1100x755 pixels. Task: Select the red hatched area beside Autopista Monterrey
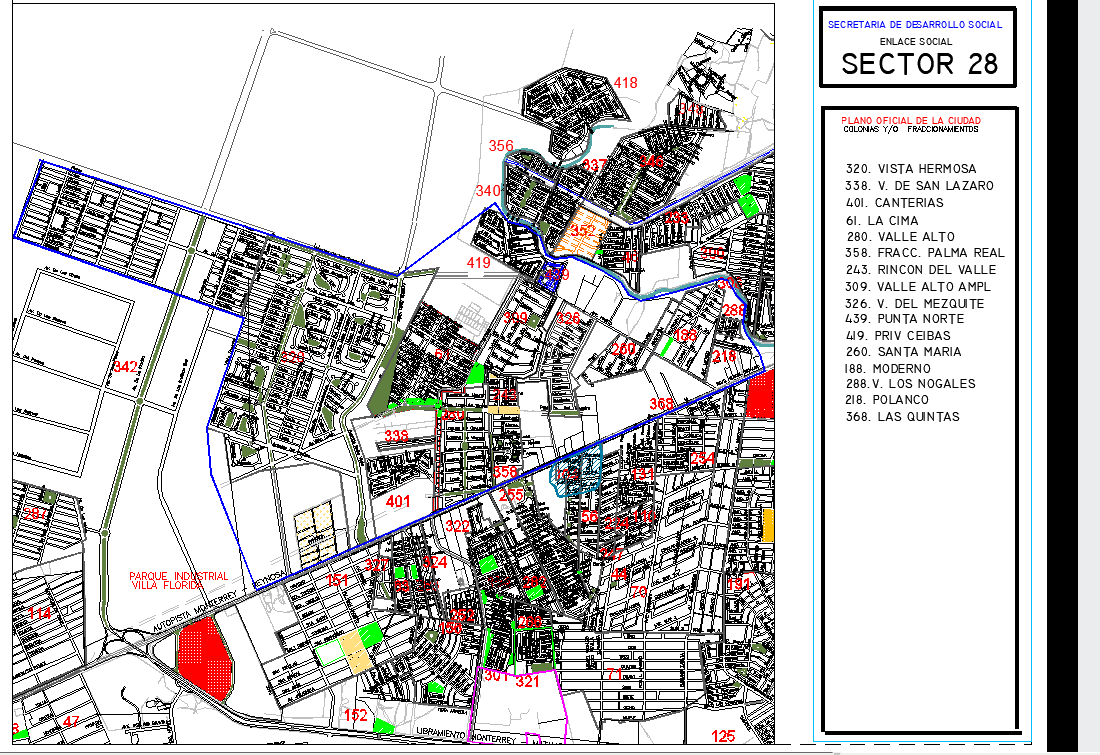203,655
